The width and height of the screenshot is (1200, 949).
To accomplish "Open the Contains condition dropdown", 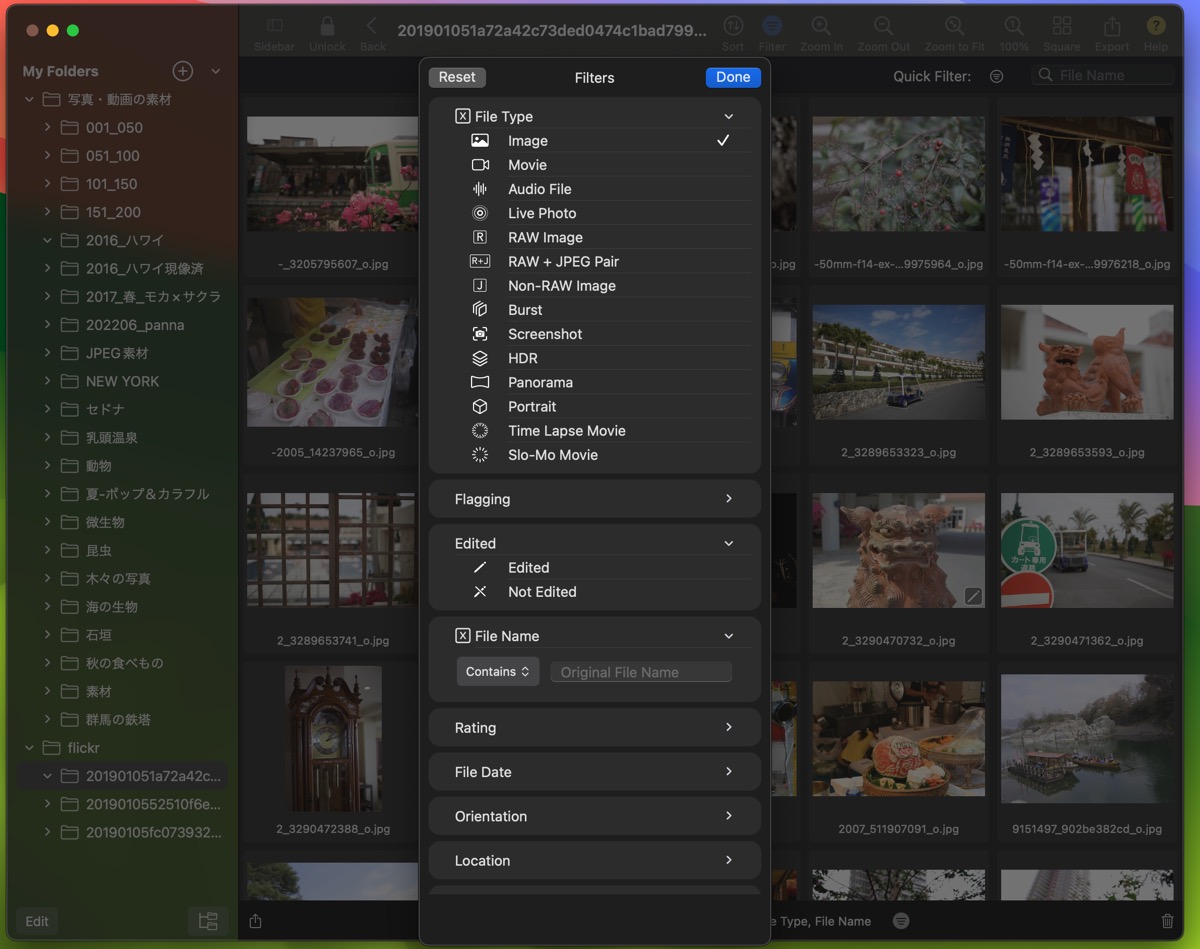I will coord(498,672).
